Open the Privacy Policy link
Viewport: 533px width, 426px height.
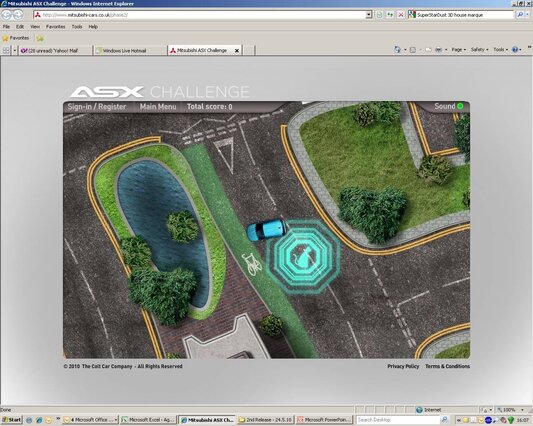[x=403, y=366]
